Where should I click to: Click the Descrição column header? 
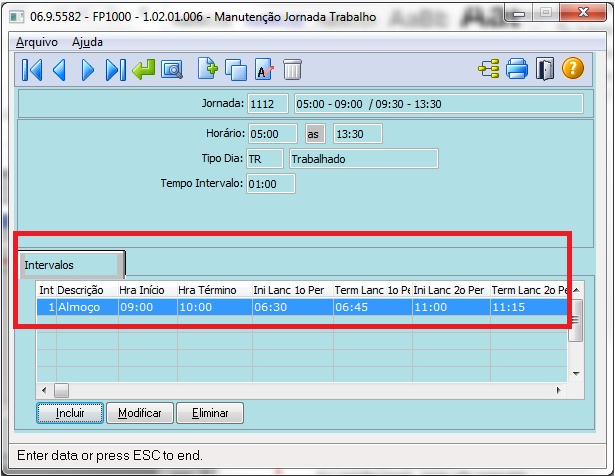(87, 290)
